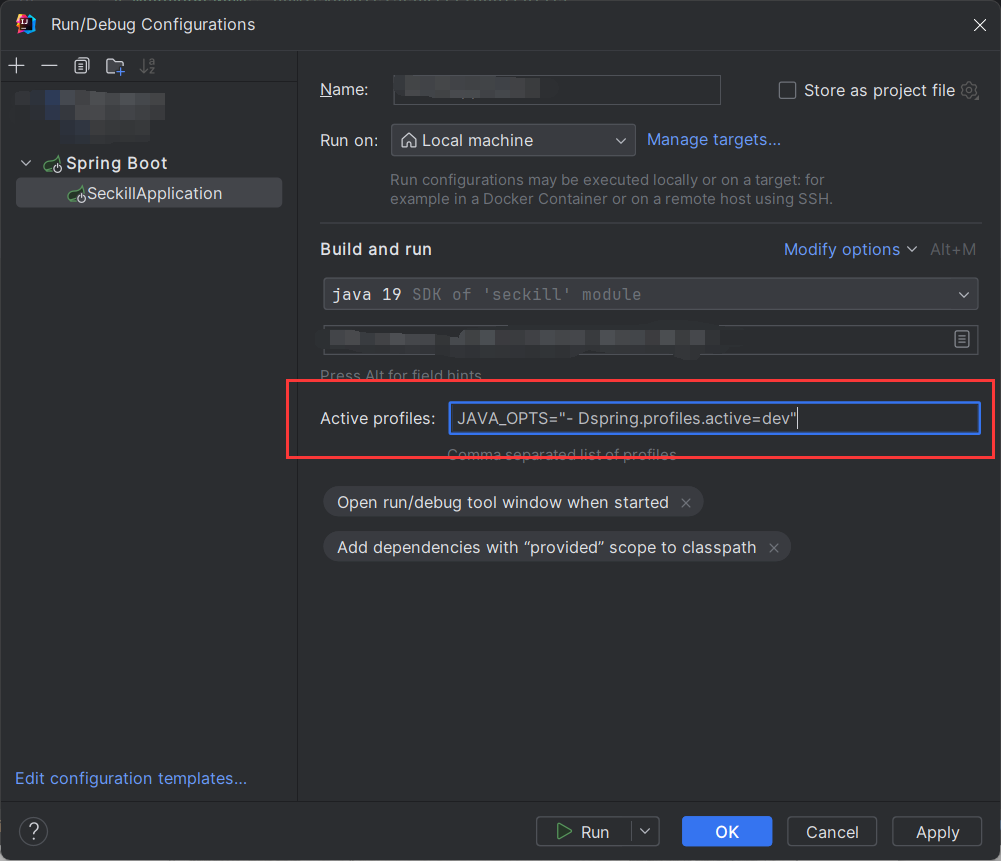Click the gear icon beside Store as project file
The image size is (1001, 861).
[x=969, y=91]
